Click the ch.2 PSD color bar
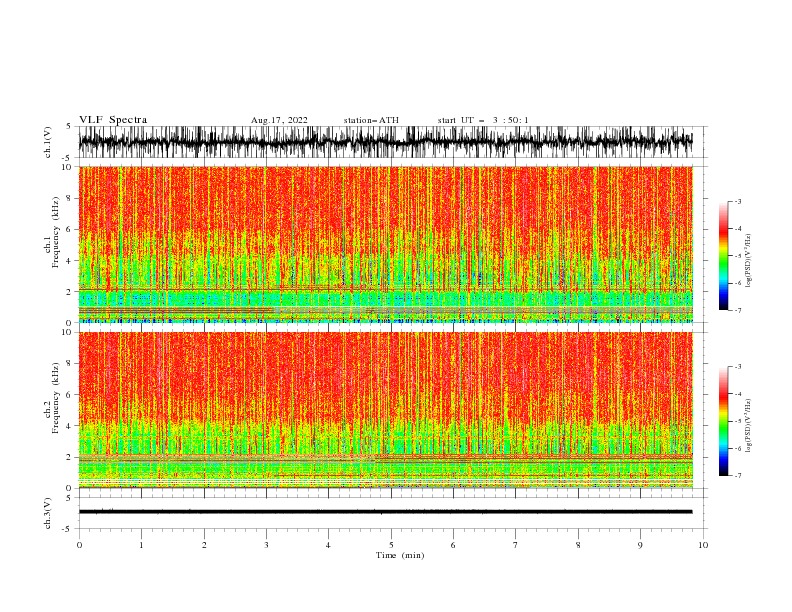This screenshot has width=792, height=612. 723,421
